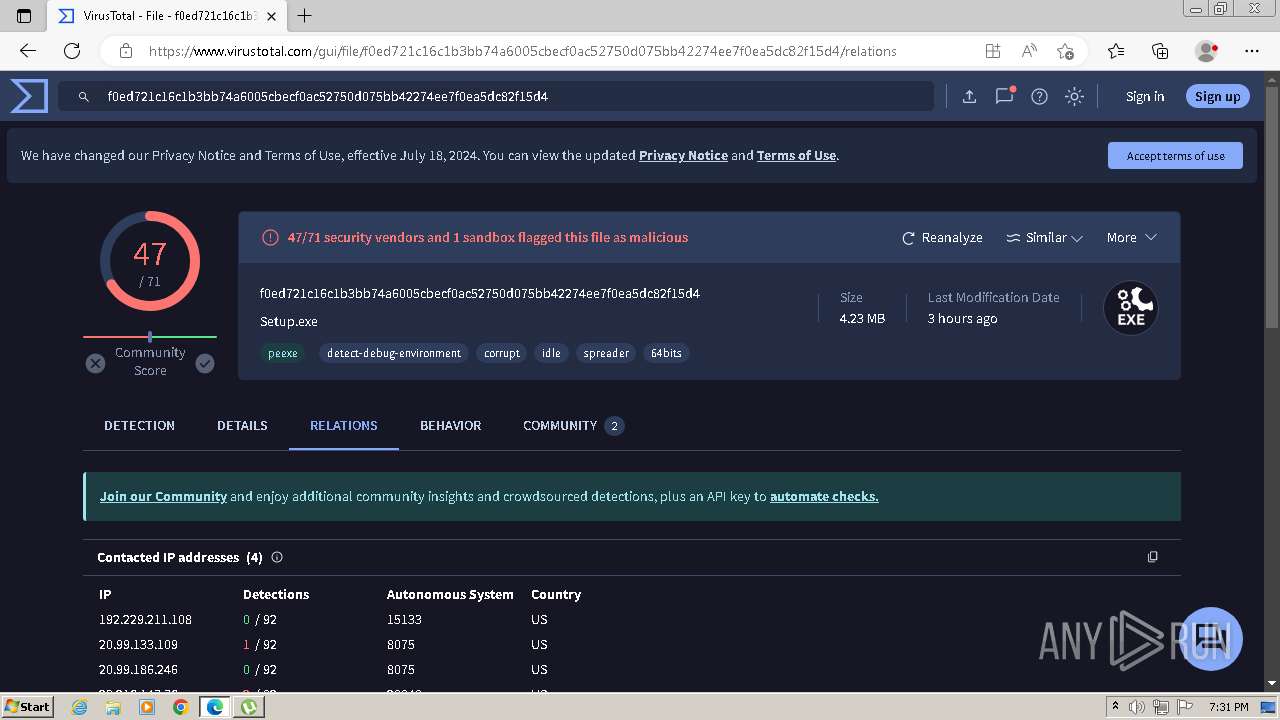Click the 47/71 detection score circle
The width and height of the screenshot is (1280, 720).
click(150, 261)
